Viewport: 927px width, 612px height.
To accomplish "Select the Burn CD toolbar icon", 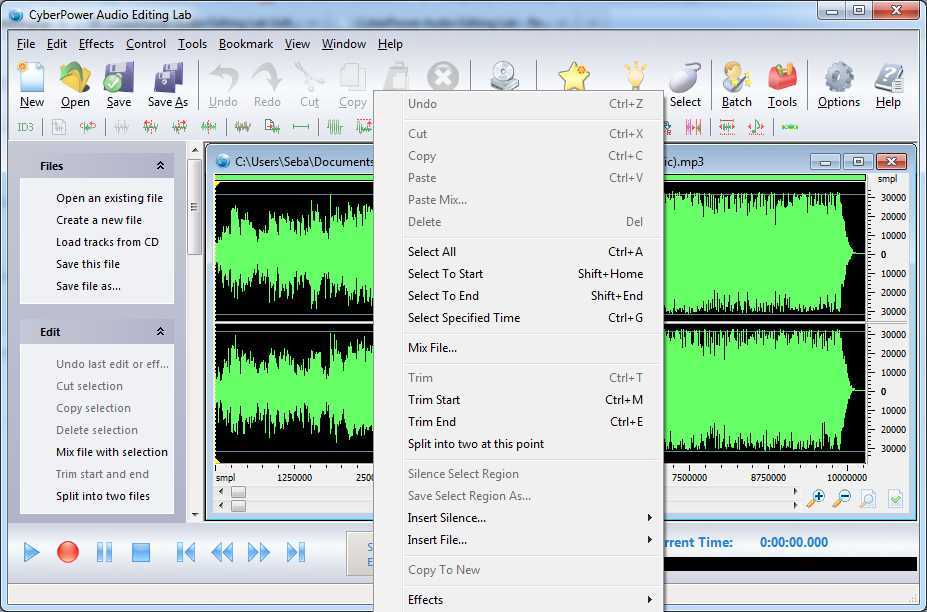I will [503, 75].
